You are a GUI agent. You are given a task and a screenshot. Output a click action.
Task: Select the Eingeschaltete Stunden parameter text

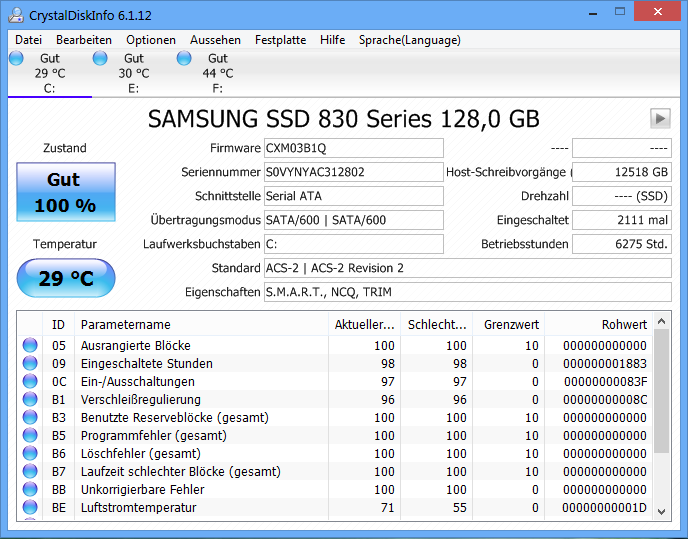pos(146,364)
